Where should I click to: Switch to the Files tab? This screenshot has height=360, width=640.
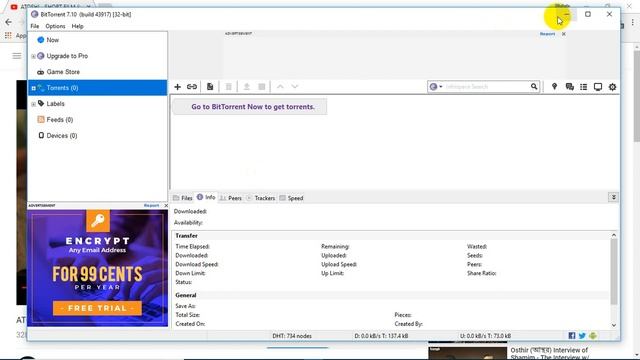coord(182,198)
